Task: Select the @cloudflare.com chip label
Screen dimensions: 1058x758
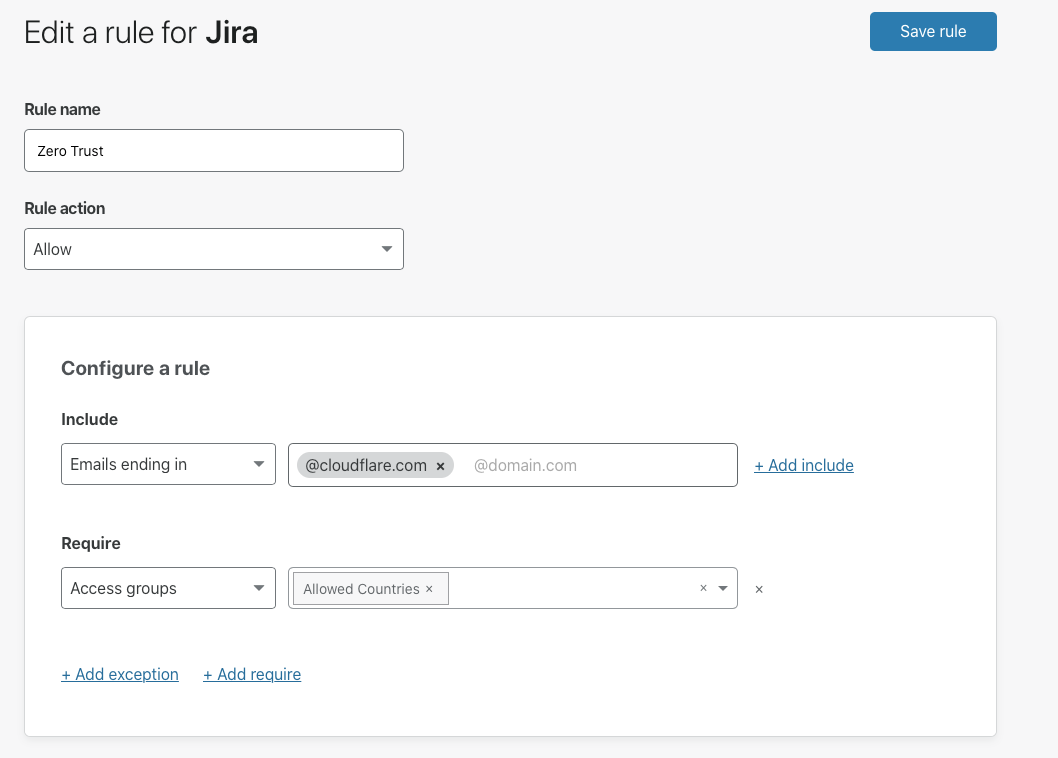Action: pyautogui.click(x=366, y=465)
